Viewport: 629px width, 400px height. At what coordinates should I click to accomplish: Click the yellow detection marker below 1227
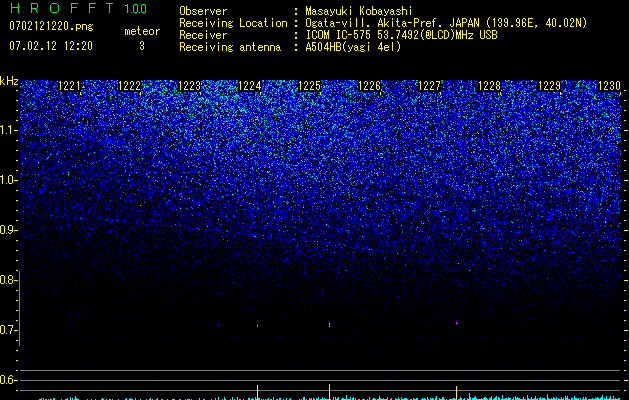point(457,392)
